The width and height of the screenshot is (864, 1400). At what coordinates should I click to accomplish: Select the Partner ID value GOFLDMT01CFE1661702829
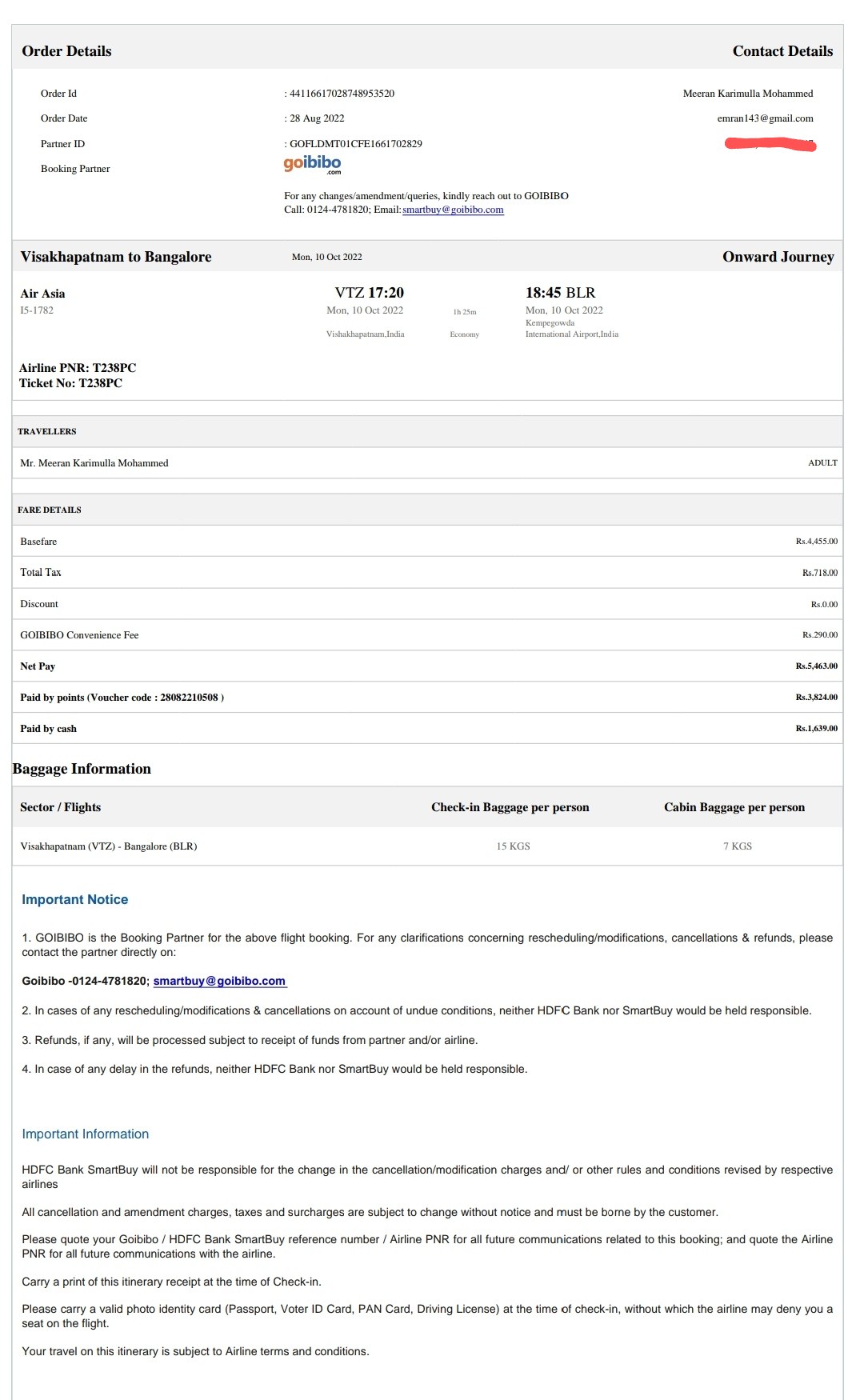[355, 144]
